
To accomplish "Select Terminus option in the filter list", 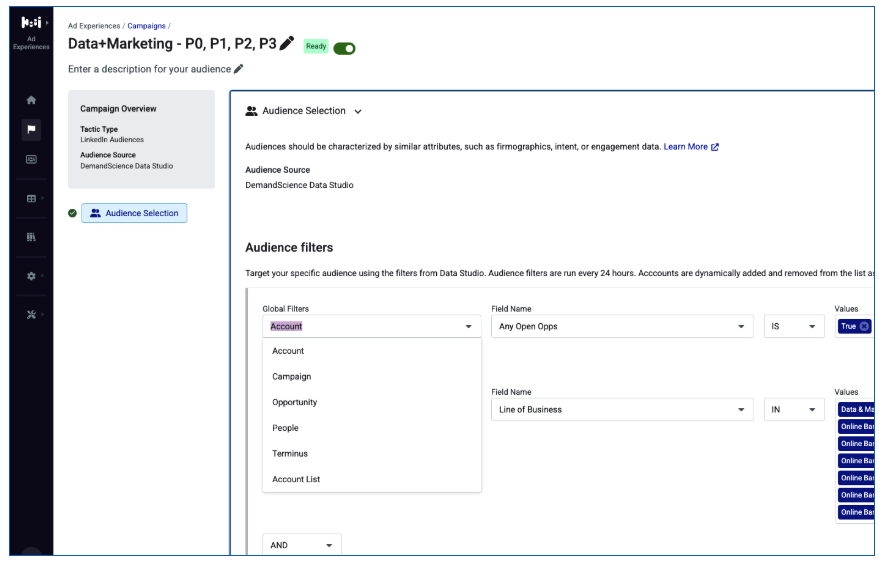I will coord(290,453).
